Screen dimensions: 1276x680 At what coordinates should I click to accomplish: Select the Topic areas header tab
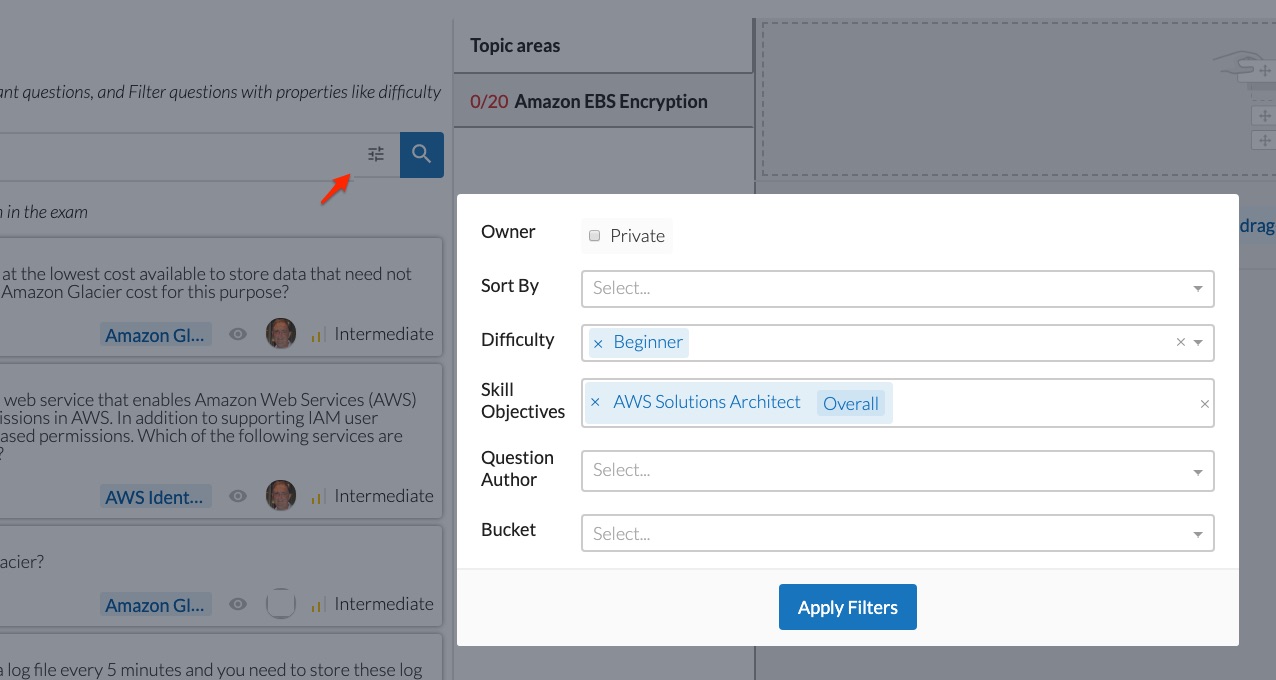[603, 46]
